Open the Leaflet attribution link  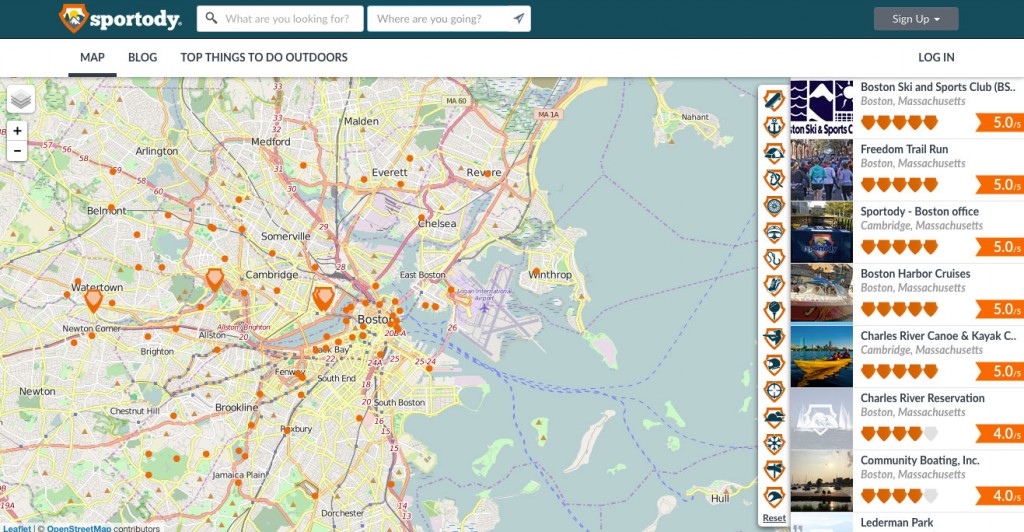pos(17,528)
